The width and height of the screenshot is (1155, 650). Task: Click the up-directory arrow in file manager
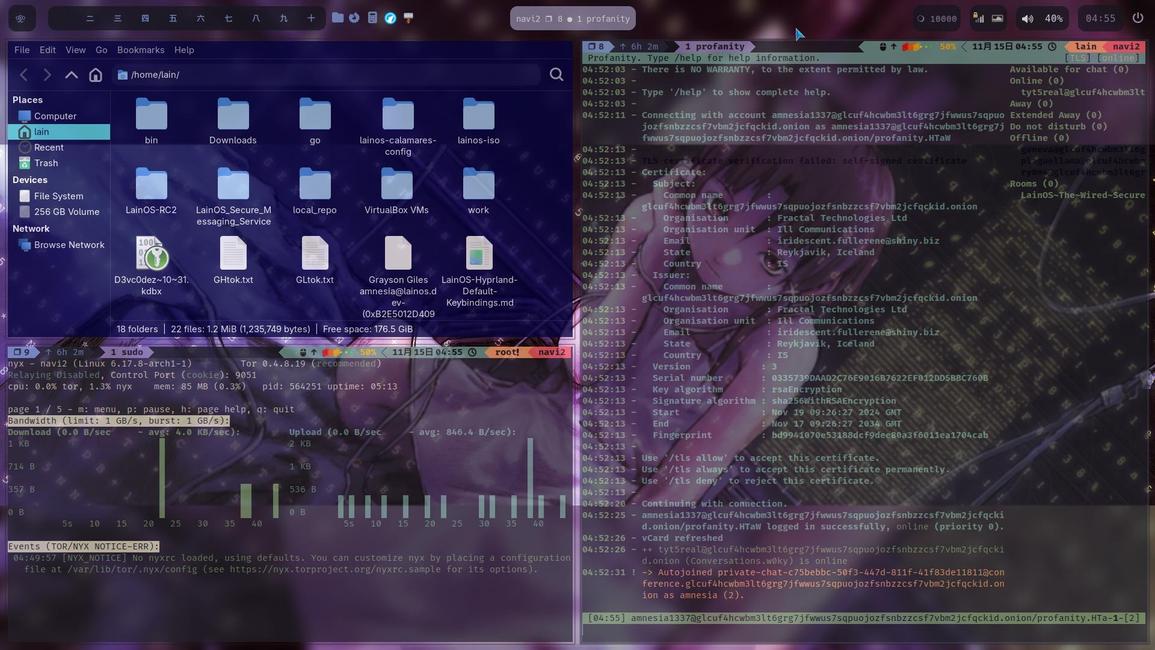pos(70,73)
